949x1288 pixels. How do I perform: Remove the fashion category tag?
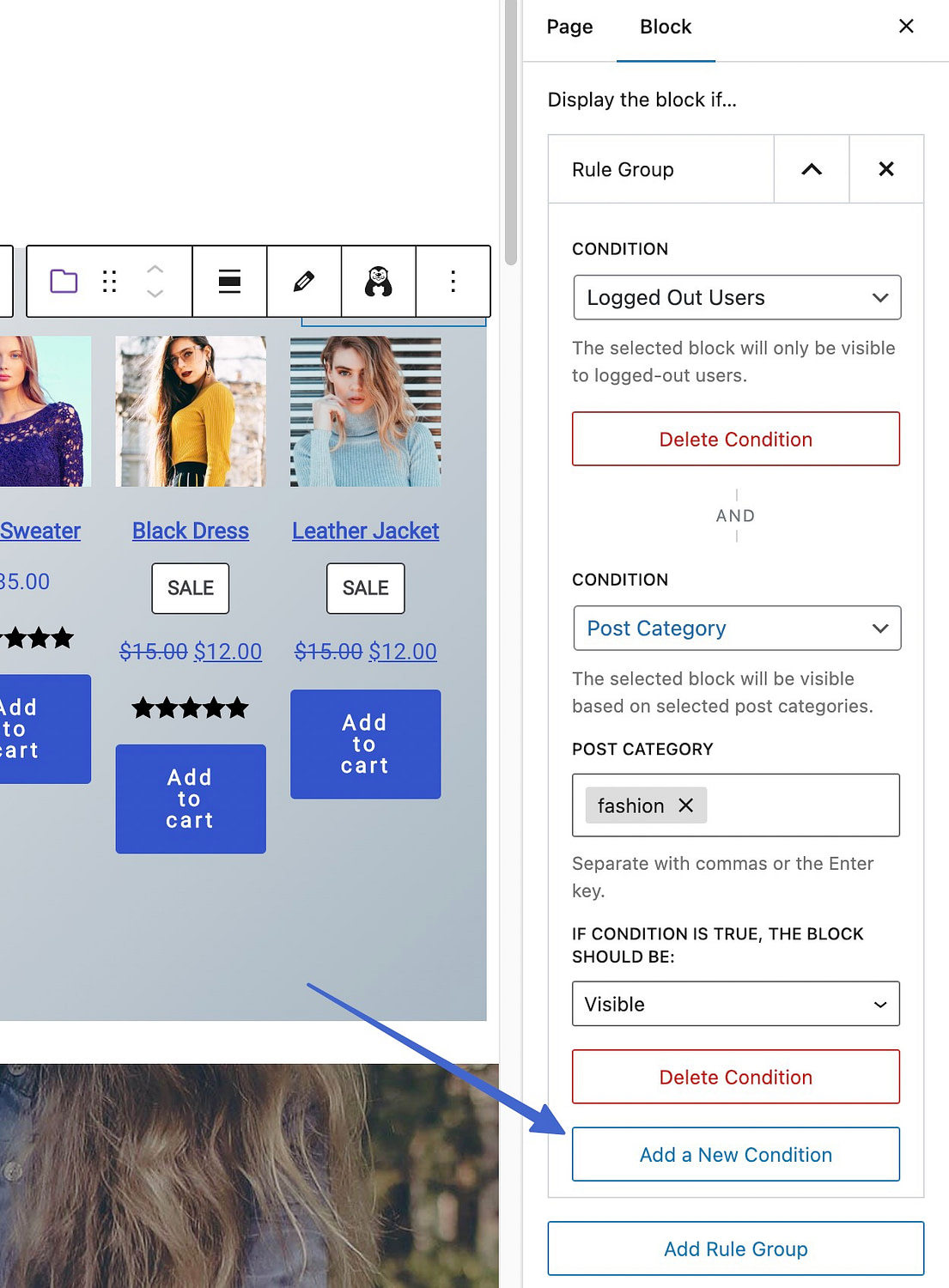[685, 805]
